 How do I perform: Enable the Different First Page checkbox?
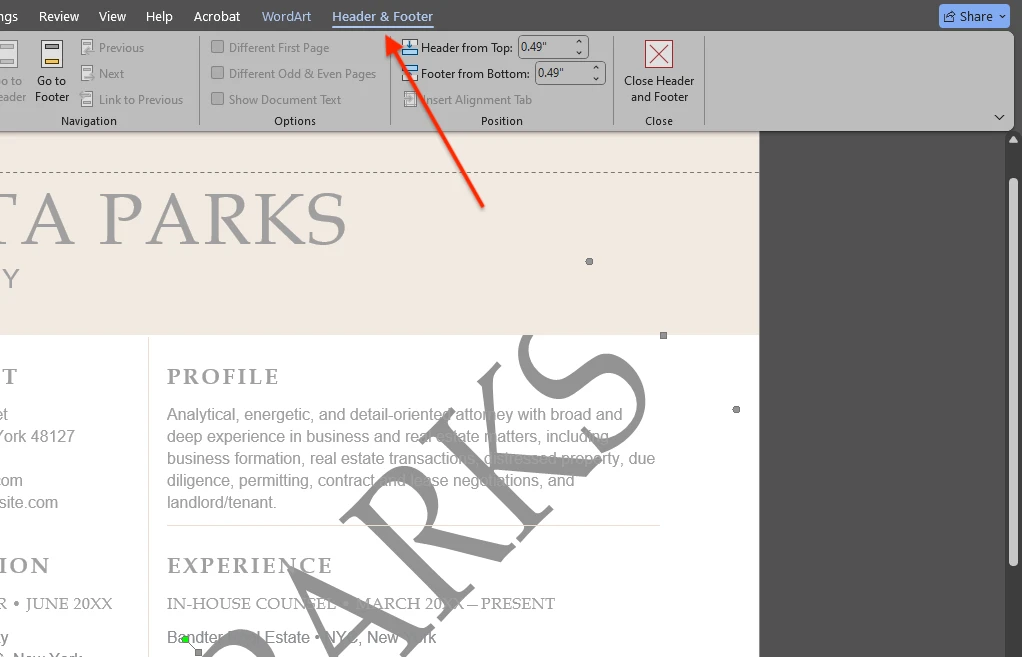218,48
